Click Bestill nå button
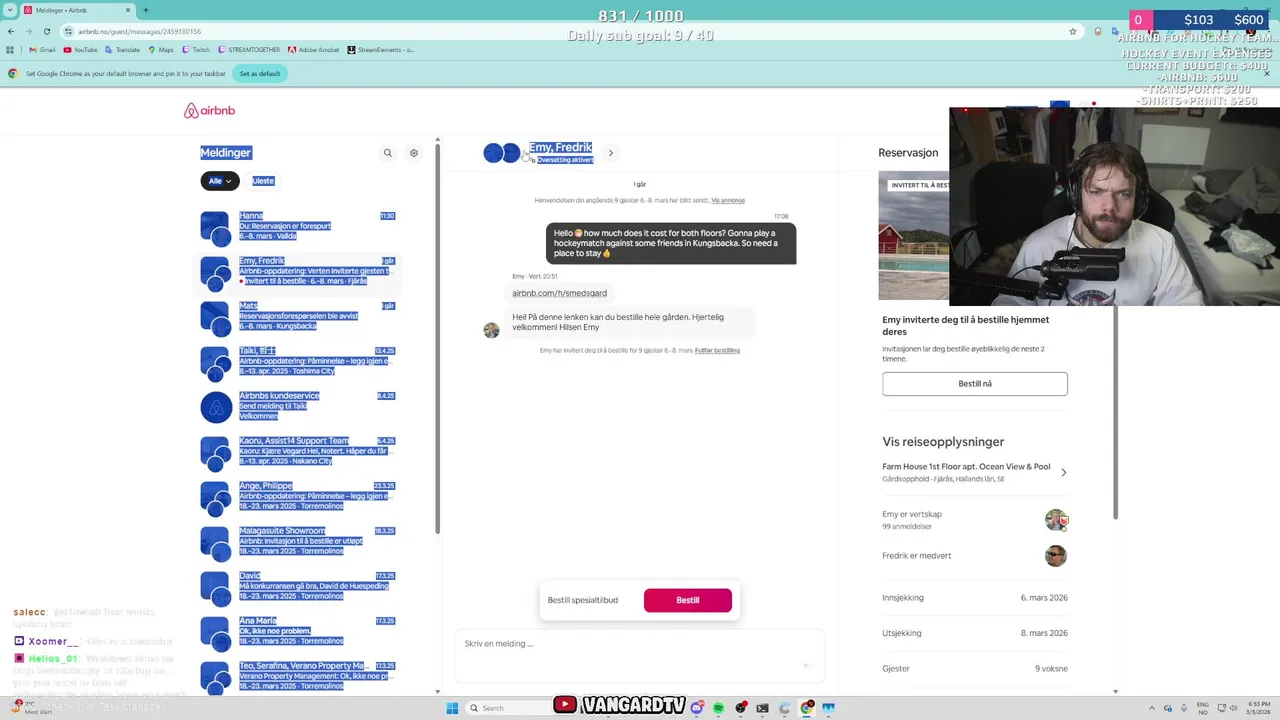Image resolution: width=1280 pixels, height=720 pixels. click(x=975, y=384)
